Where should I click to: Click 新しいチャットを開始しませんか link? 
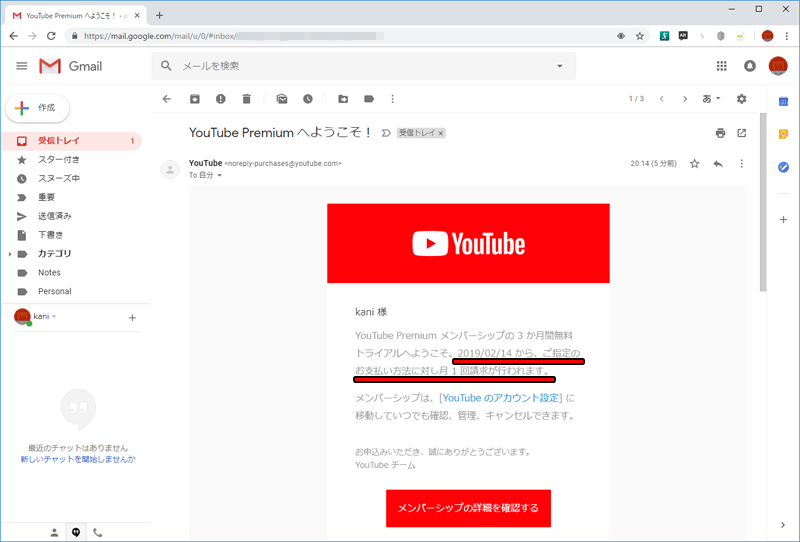pyautogui.click(x=78, y=459)
